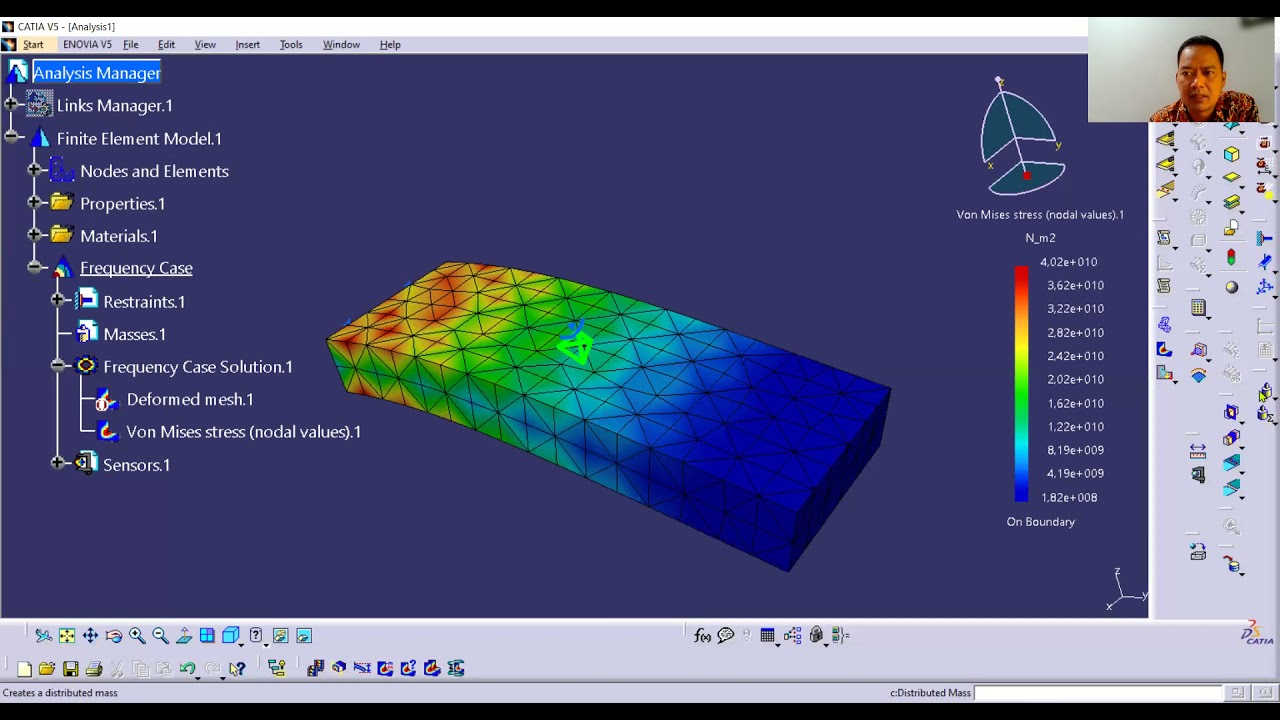This screenshot has width=1280, height=720.
Task: Click the What's This help pointer
Action: pos(237,669)
